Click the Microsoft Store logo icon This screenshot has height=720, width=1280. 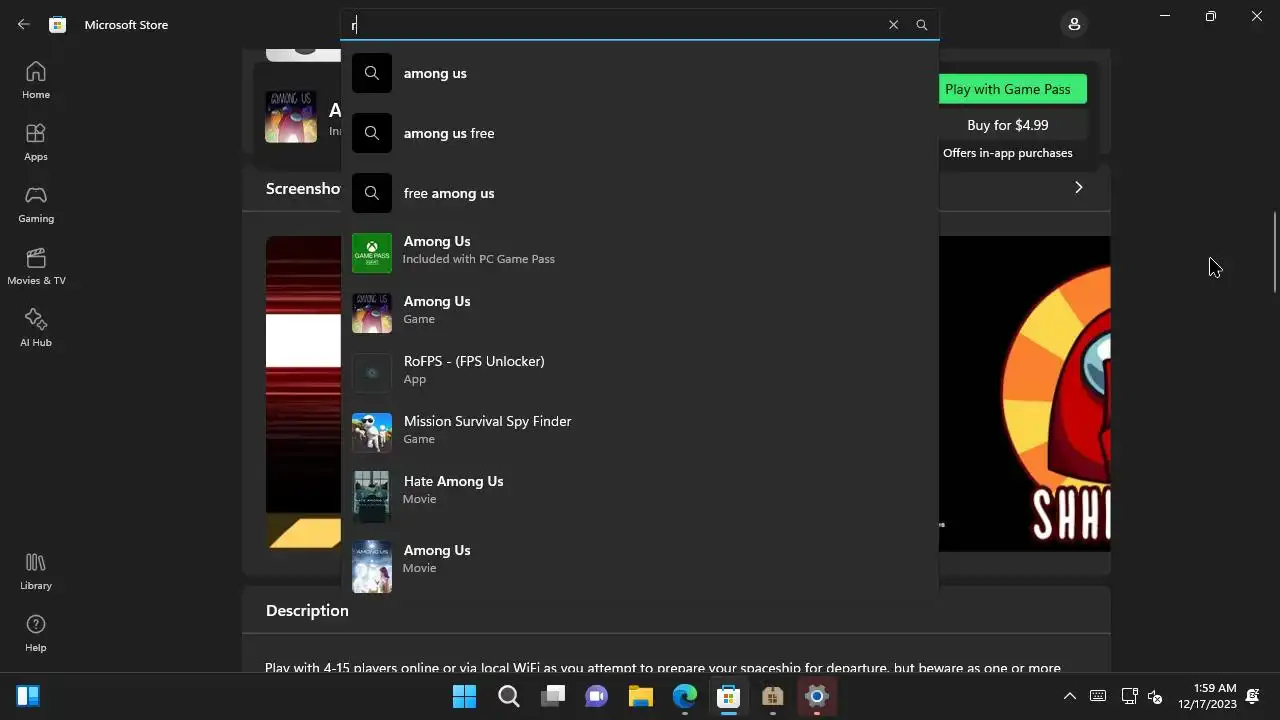point(58,25)
